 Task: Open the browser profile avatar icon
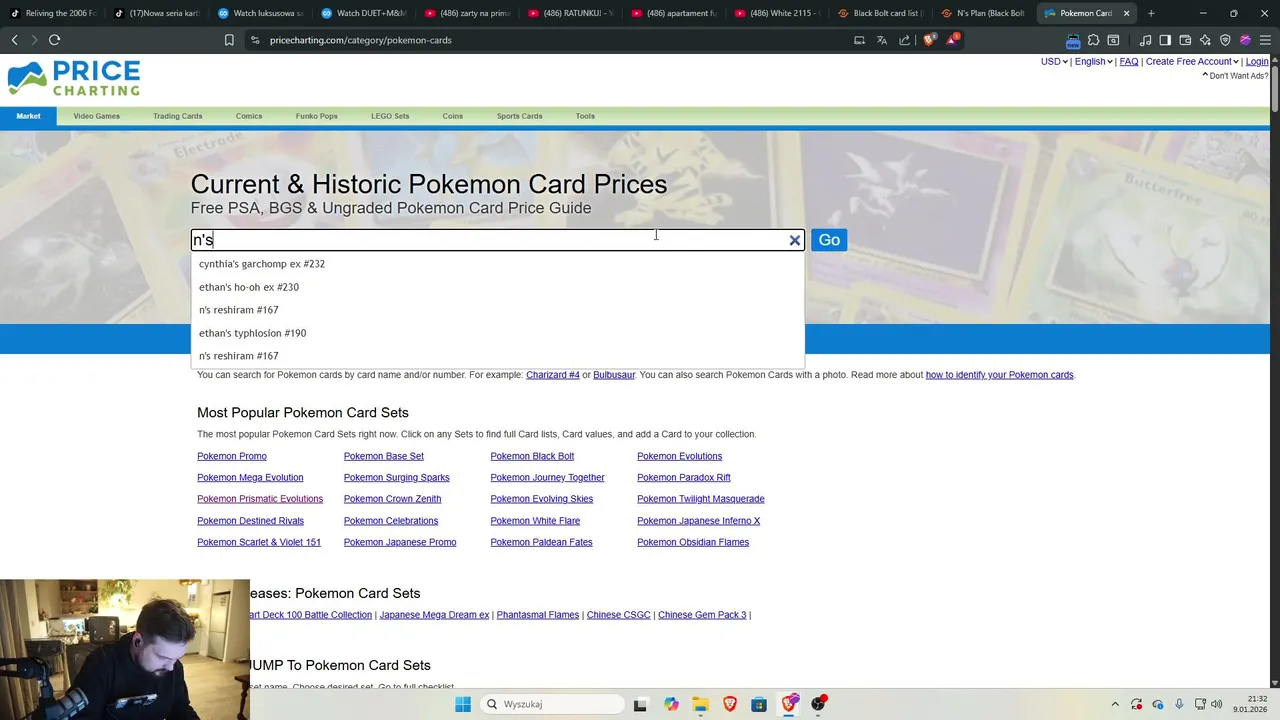[1245, 40]
